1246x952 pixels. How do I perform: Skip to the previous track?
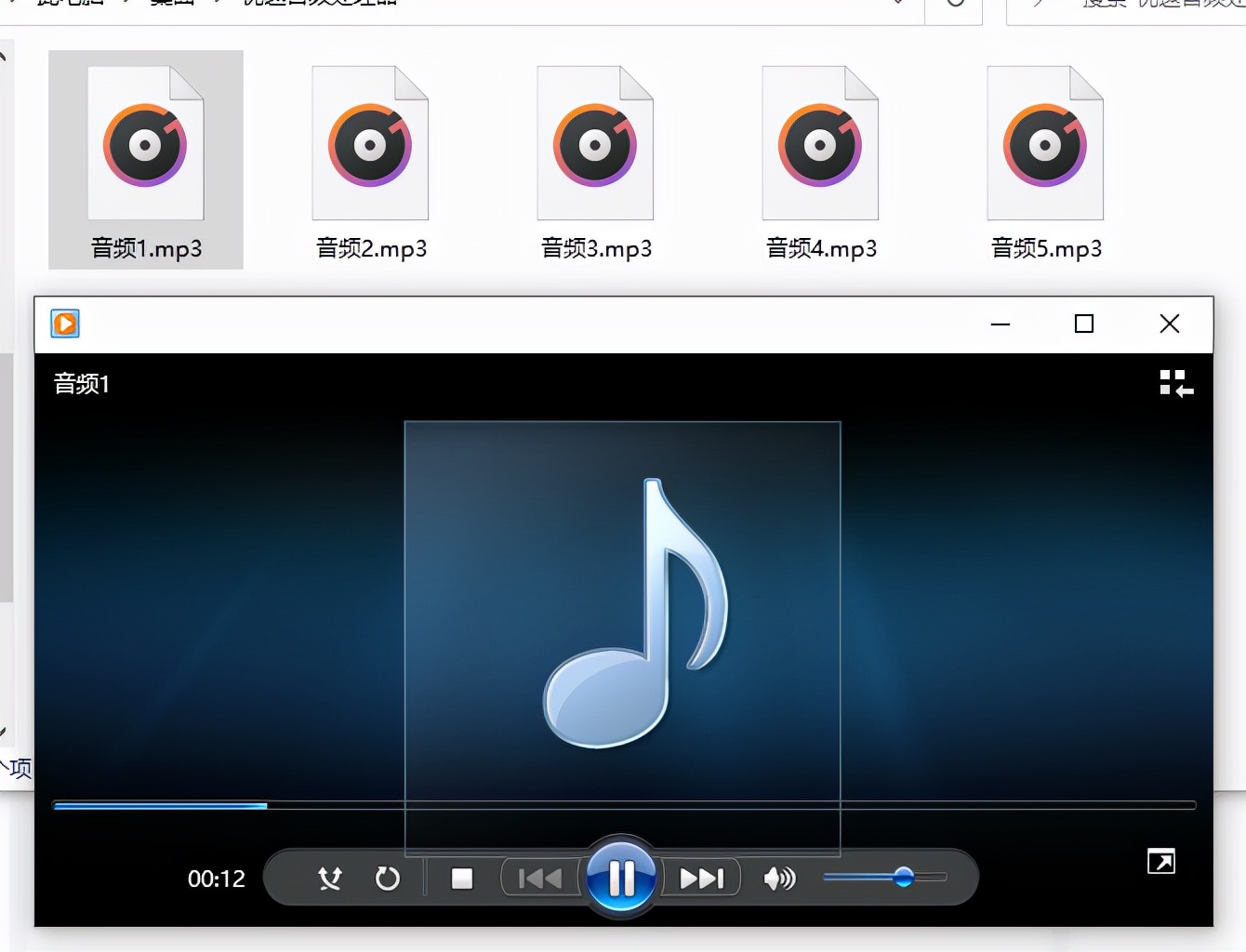[x=538, y=877]
